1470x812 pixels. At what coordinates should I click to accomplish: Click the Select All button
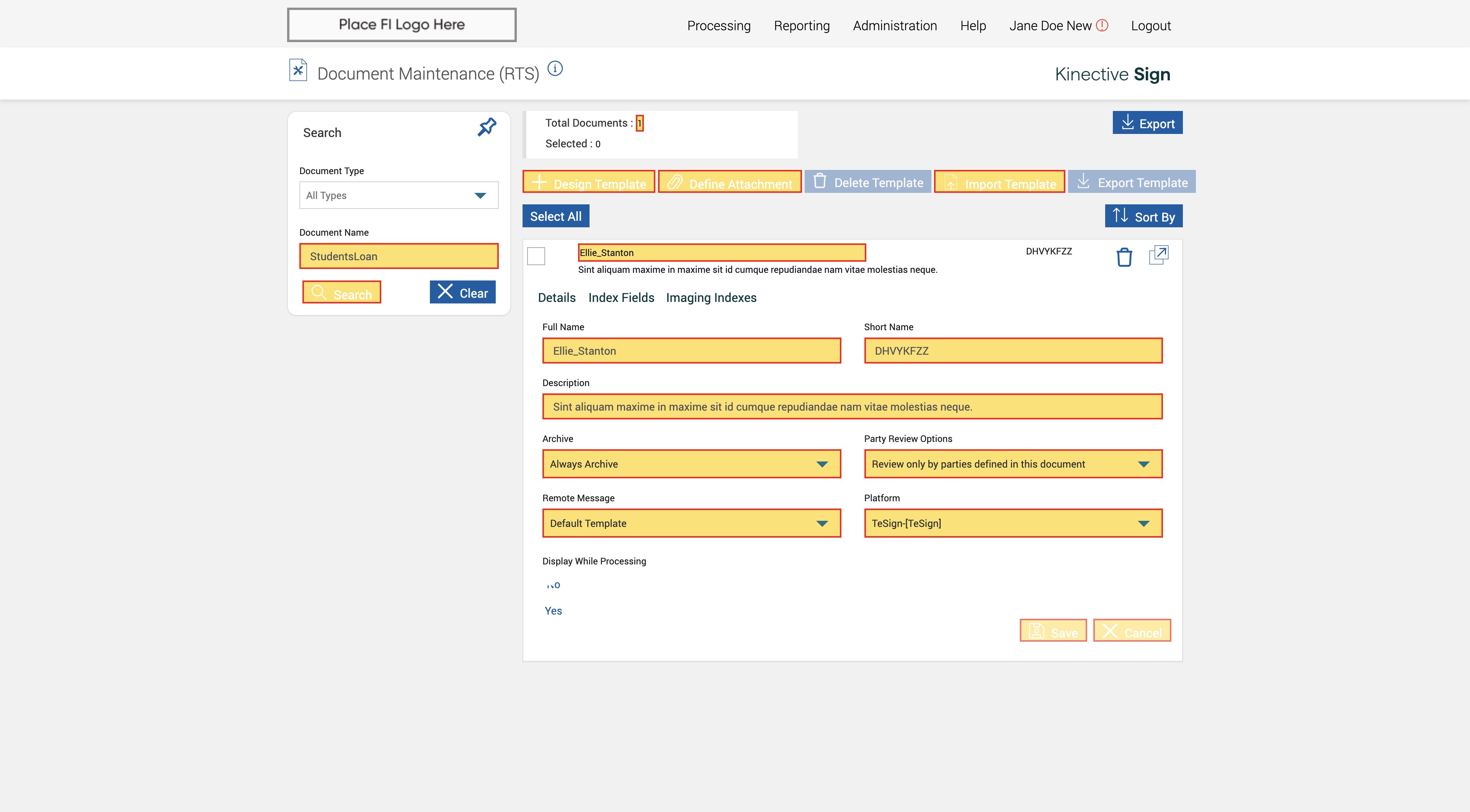coord(555,216)
